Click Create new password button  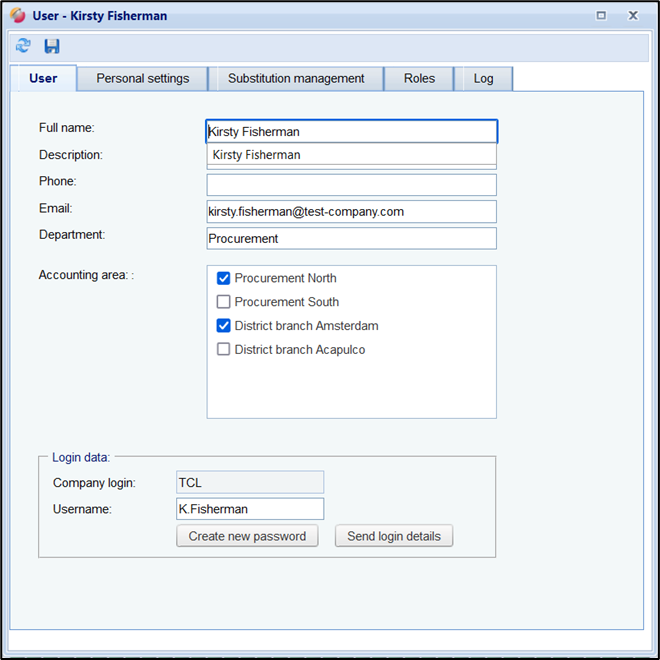[247, 536]
